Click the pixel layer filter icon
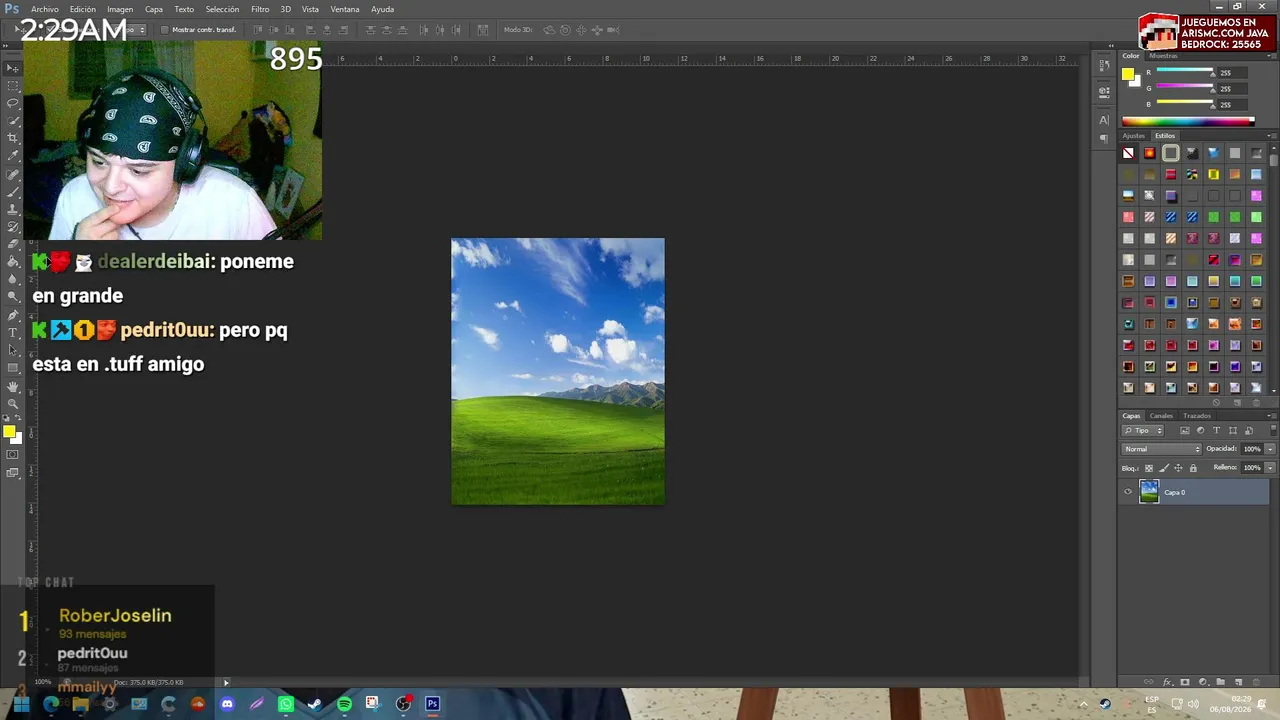Screen dimensions: 1280x720 click(1185, 431)
